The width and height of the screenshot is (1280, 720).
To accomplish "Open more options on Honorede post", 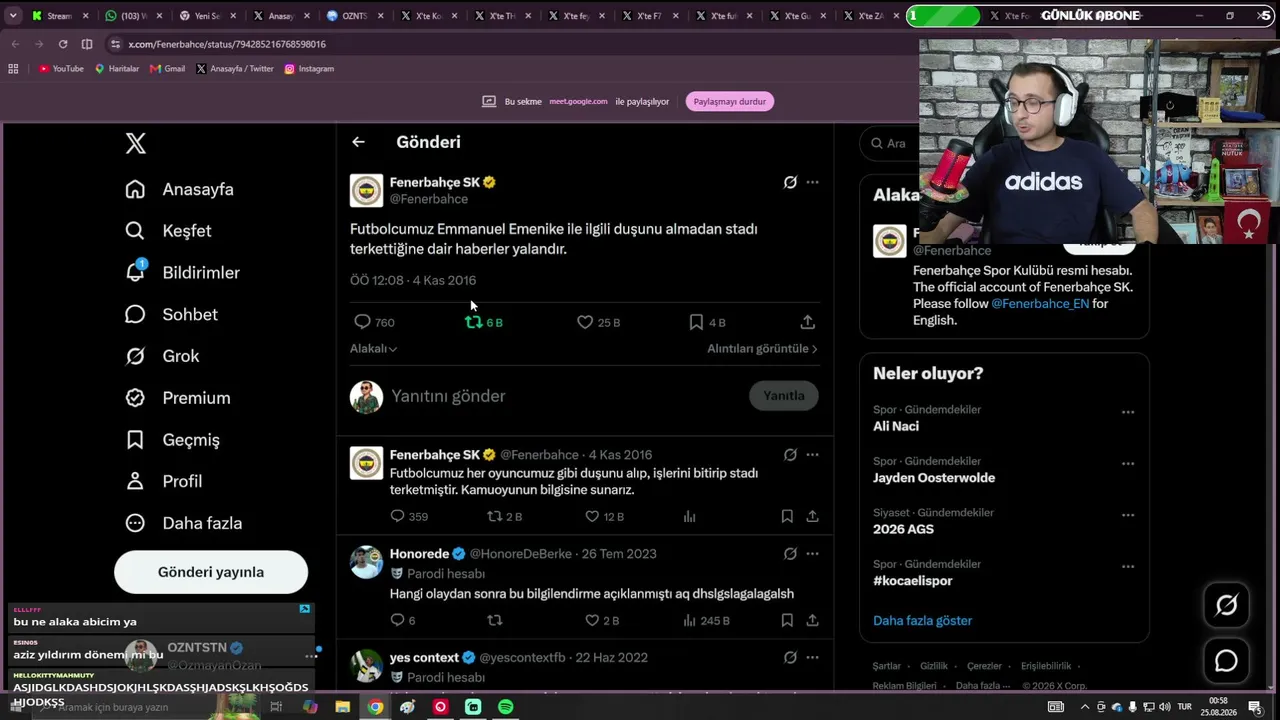I will coord(812,554).
